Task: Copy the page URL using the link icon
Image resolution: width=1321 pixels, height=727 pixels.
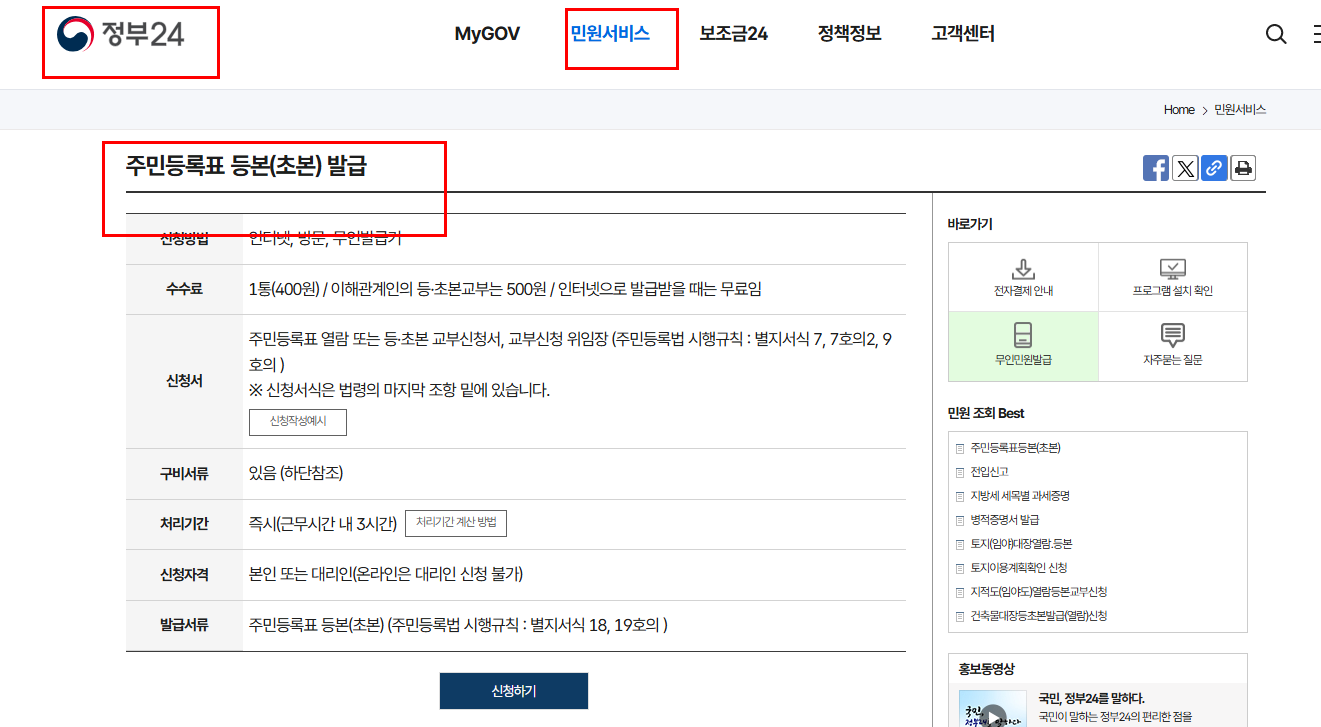Action: (x=1214, y=168)
